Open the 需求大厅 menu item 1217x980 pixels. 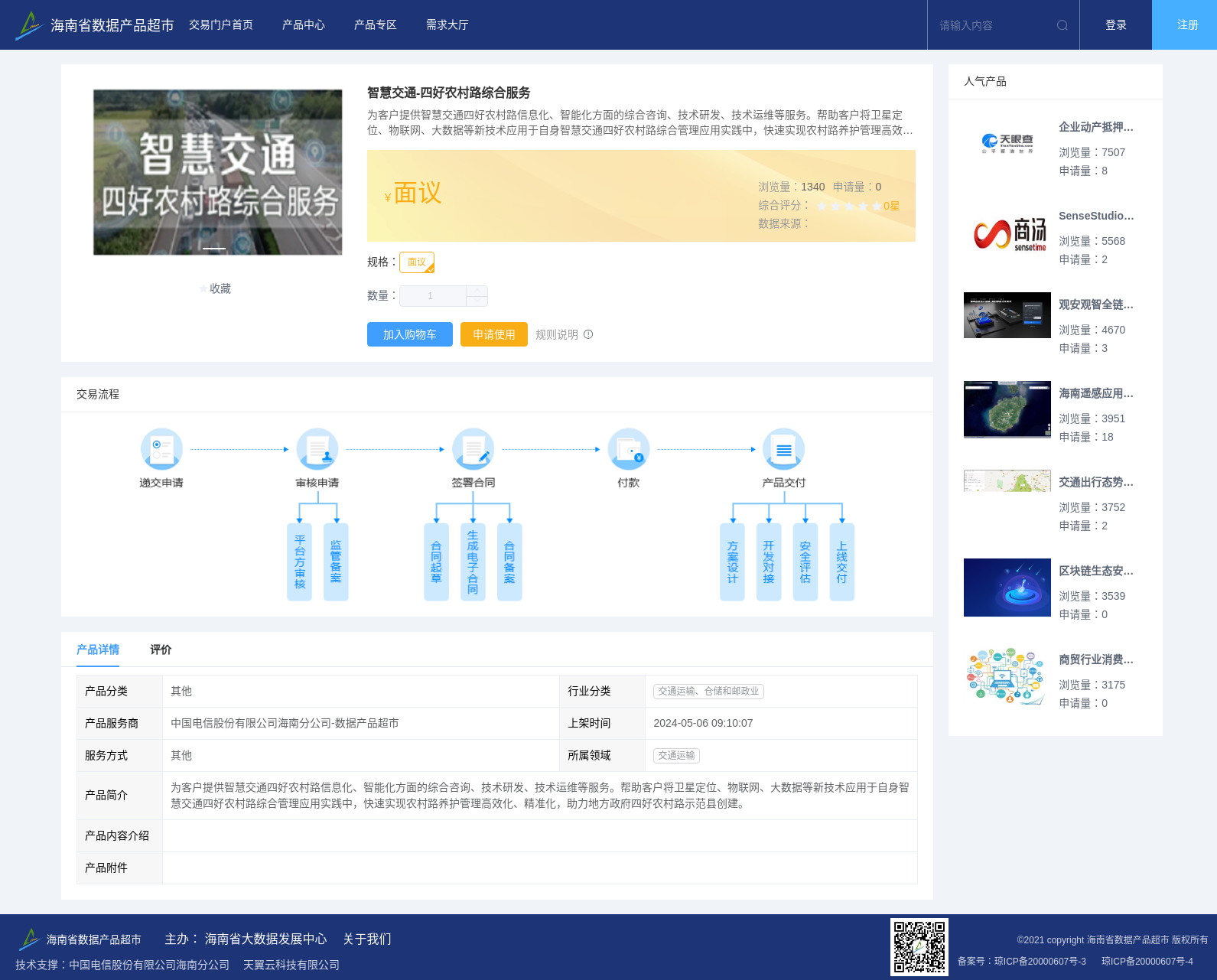tap(447, 25)
